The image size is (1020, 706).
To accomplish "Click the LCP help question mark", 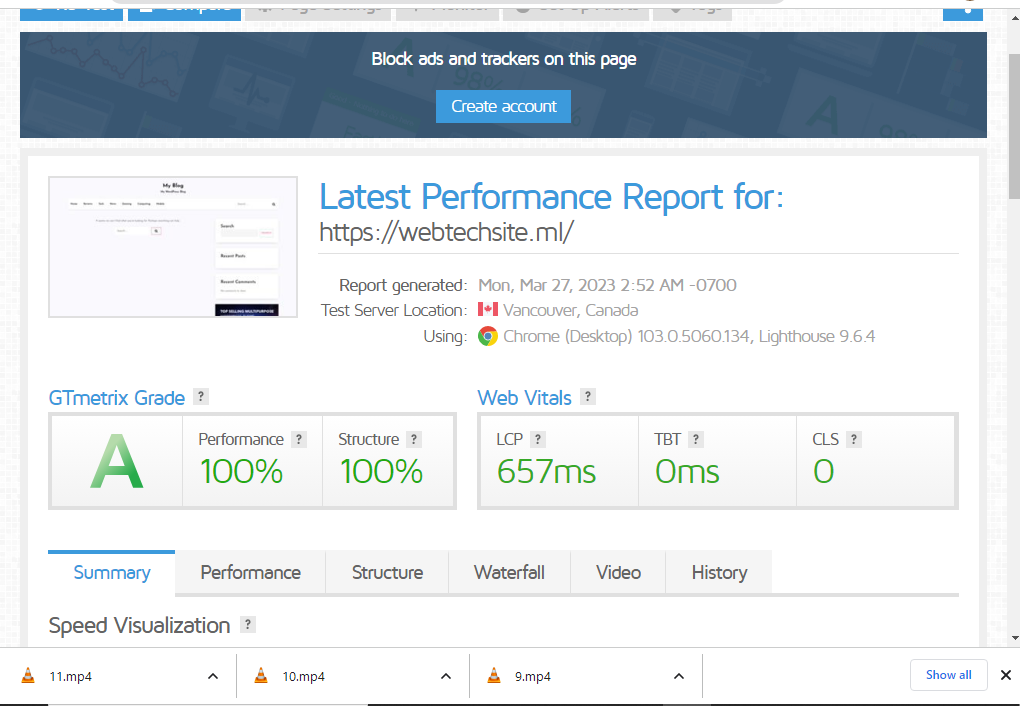I will [x=537, y=439].
